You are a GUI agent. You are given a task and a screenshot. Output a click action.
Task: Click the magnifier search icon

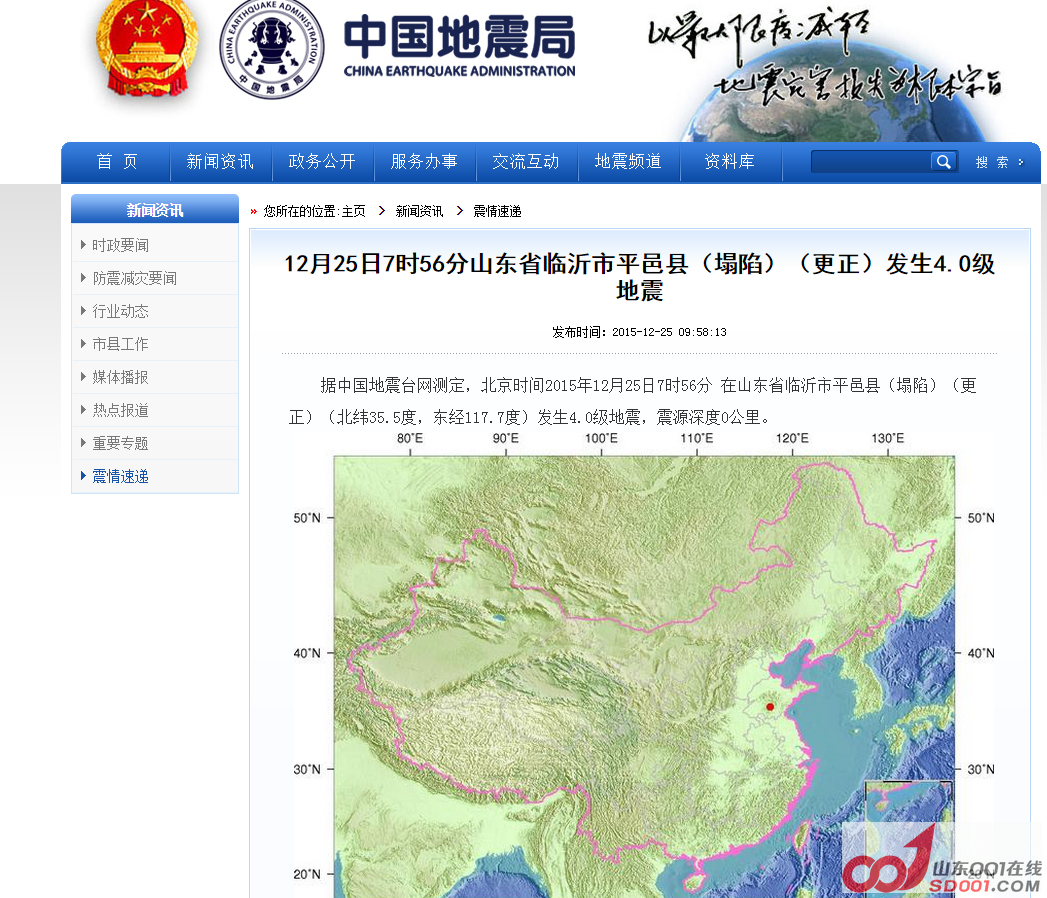point(943,161)
